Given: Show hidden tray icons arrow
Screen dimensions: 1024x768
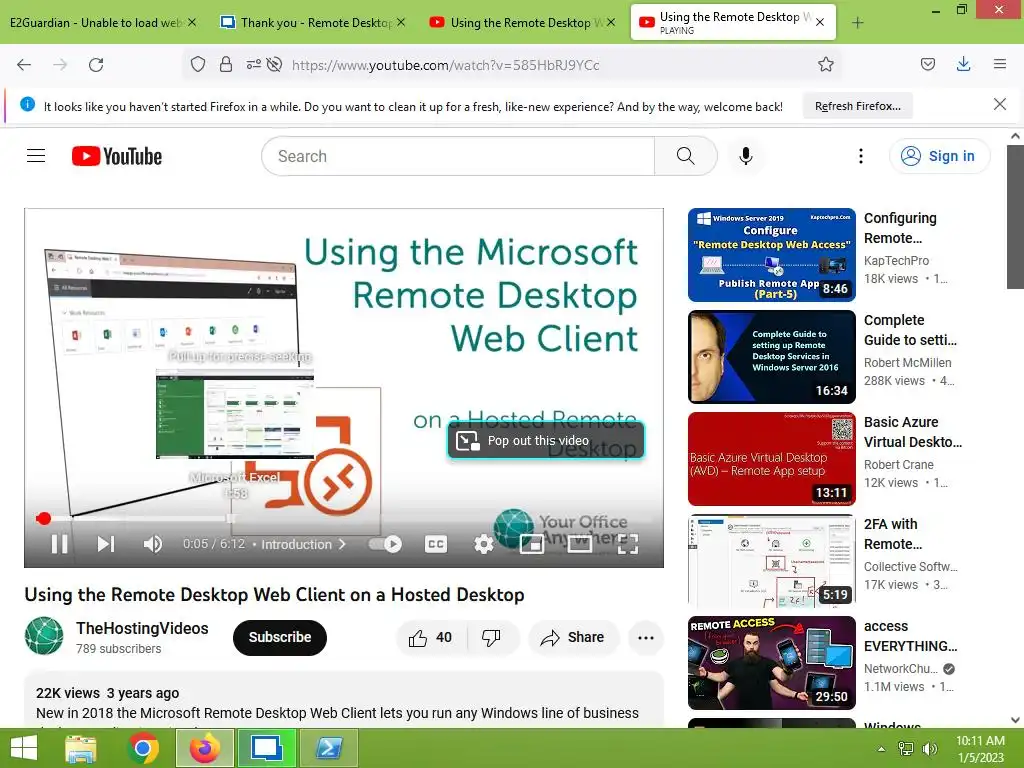Looking at the screenshot, I should click(x=881, y=748).
